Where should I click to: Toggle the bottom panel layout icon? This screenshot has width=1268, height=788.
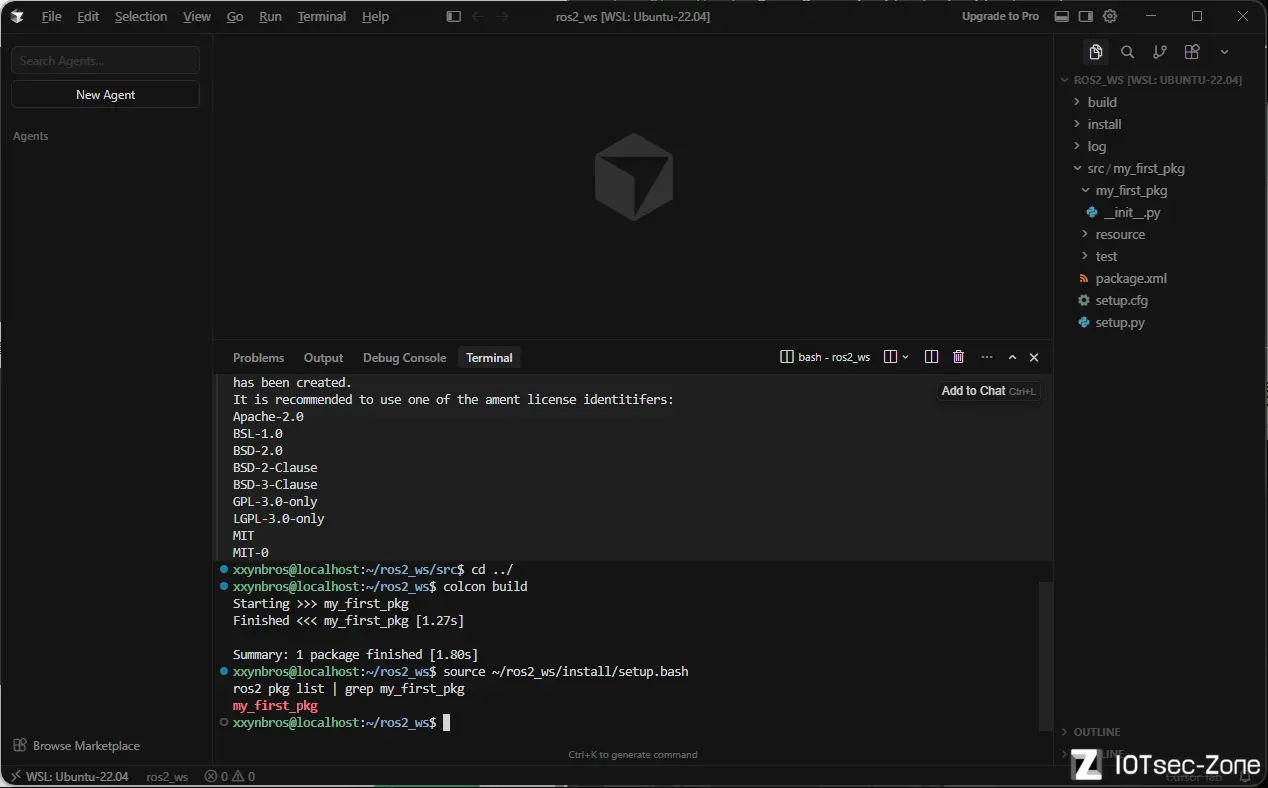coord(1062,16)
